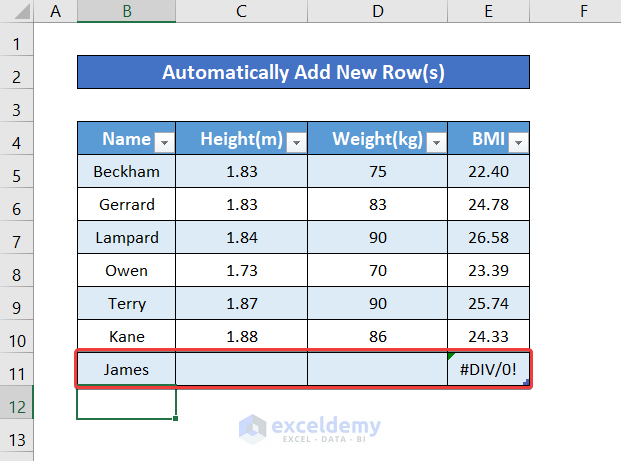The width and height of the screenshot is (621, 461).
Task: Select the cell containing James
Action: click(x=126, y=369)
